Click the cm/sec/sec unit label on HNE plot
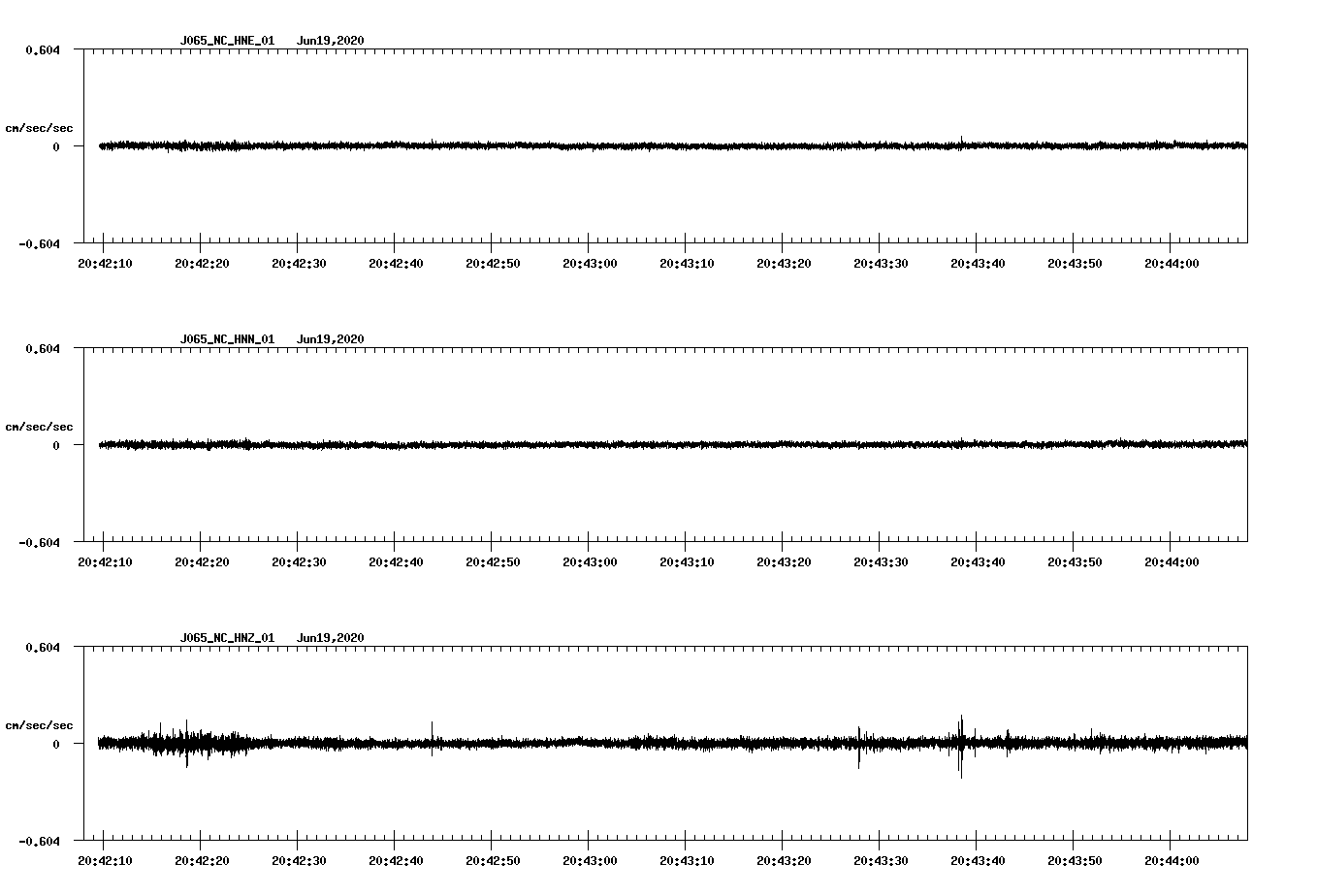This screenshot has height=896, width=1317. click(x=39, y=128)
